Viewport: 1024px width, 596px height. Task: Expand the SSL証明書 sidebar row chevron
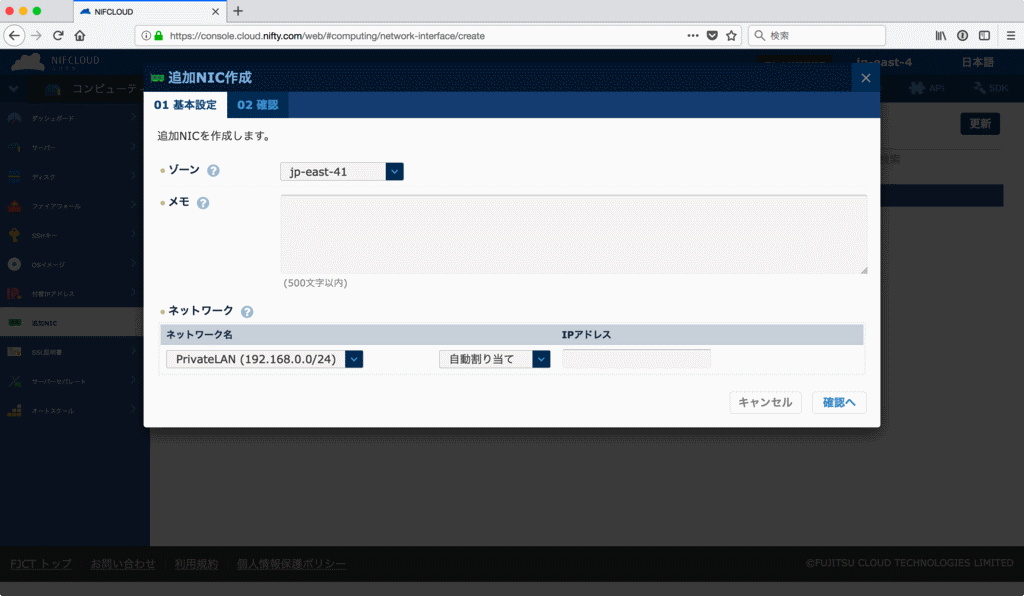pos(133,351)
